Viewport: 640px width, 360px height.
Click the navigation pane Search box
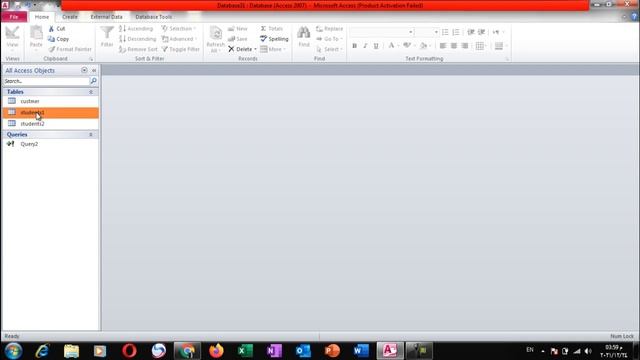[x=46, y=81]
